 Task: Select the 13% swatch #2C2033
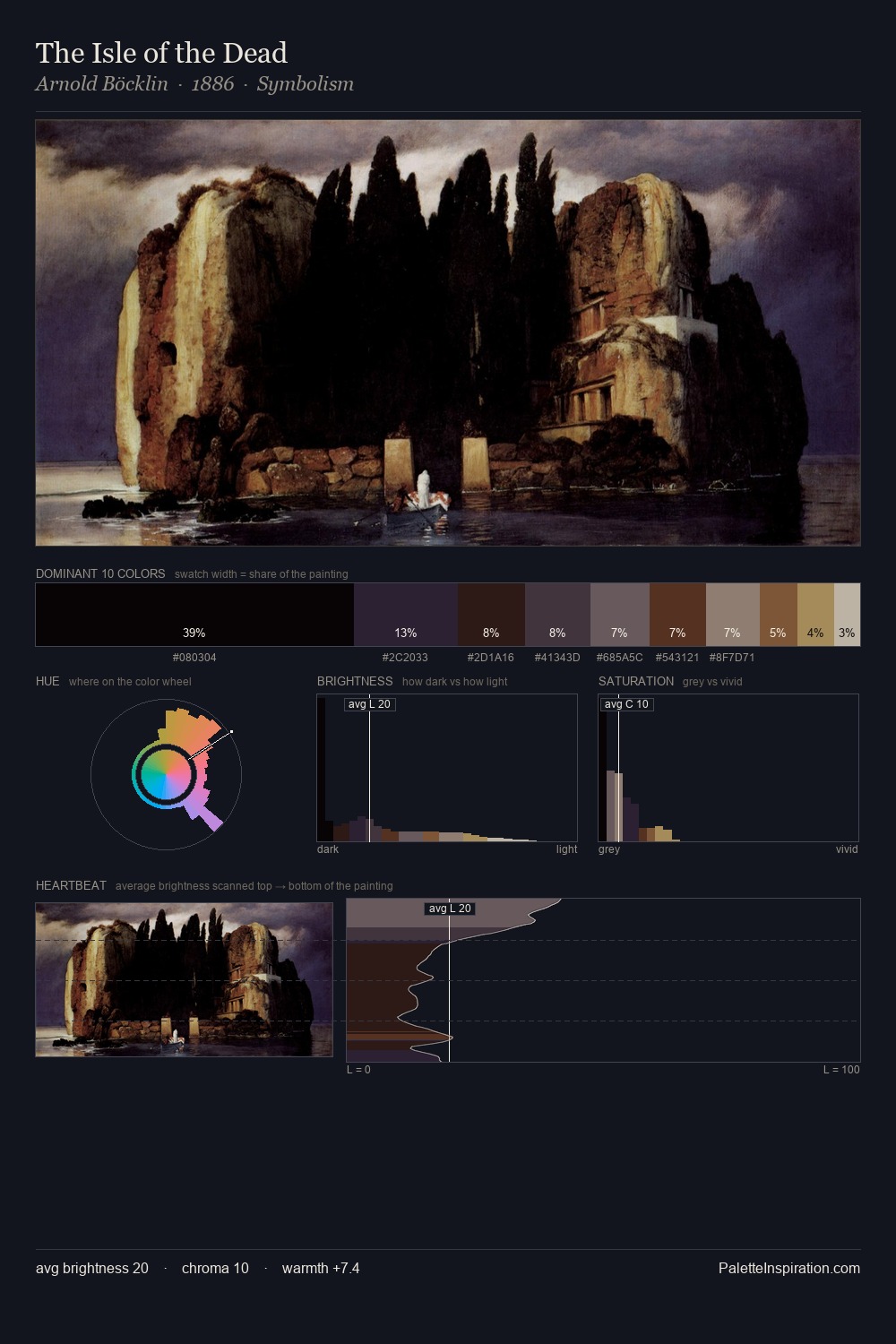click(406, 615)
